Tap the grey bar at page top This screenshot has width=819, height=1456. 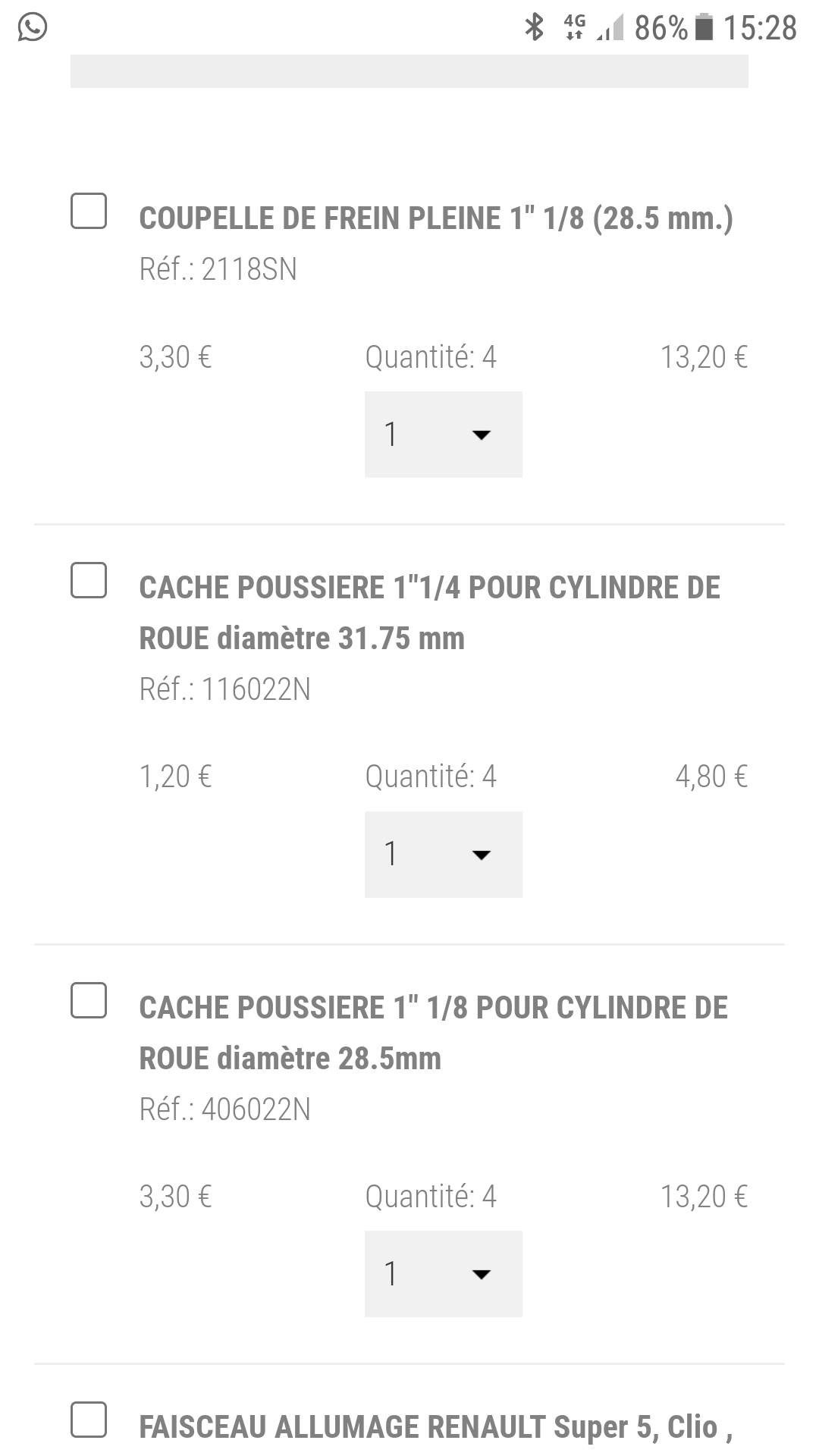(x=409, y=71)
